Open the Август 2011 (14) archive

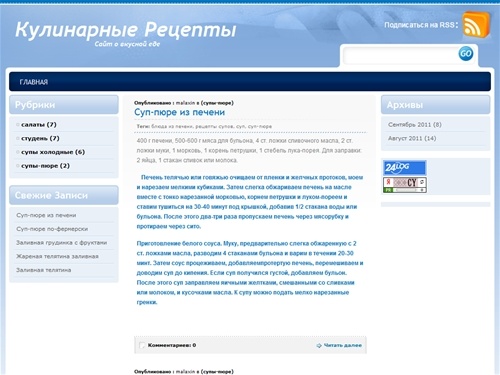tap(412, 138)
